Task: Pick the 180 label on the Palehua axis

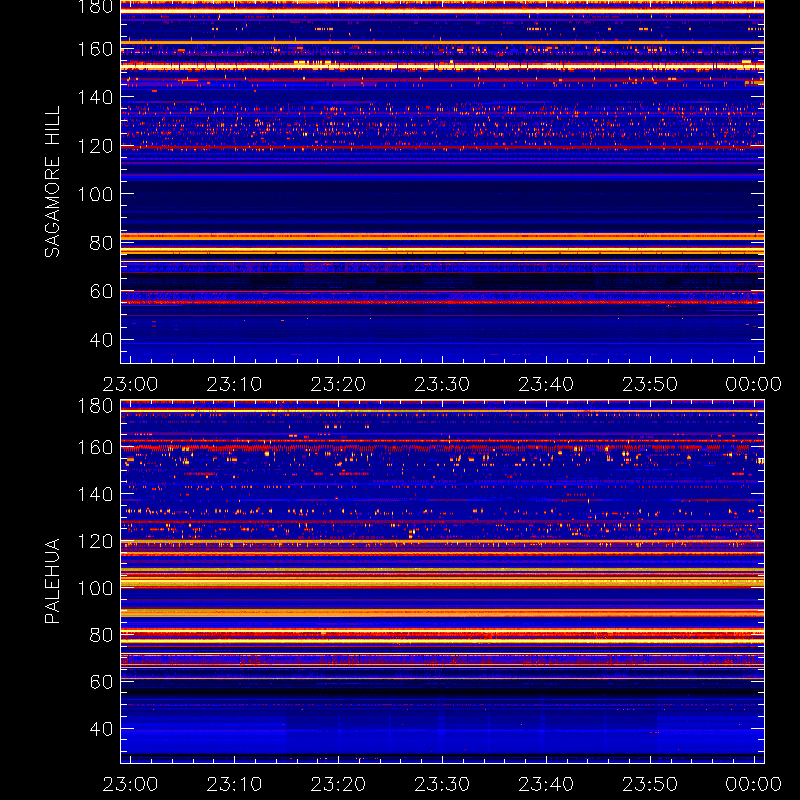Action: [x=95, y=406]
